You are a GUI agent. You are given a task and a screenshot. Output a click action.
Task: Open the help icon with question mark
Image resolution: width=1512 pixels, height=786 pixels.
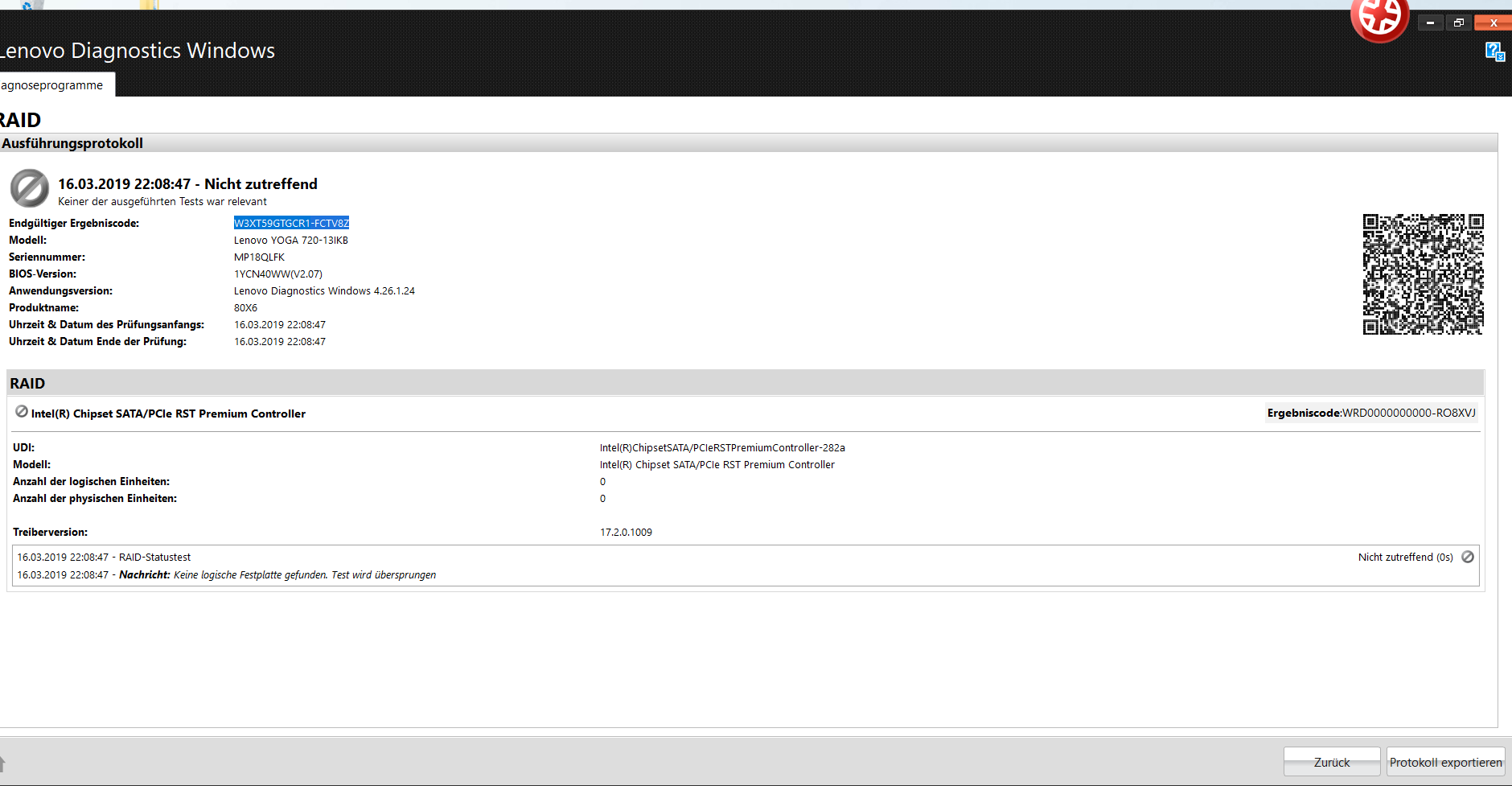pos(1494,52)
